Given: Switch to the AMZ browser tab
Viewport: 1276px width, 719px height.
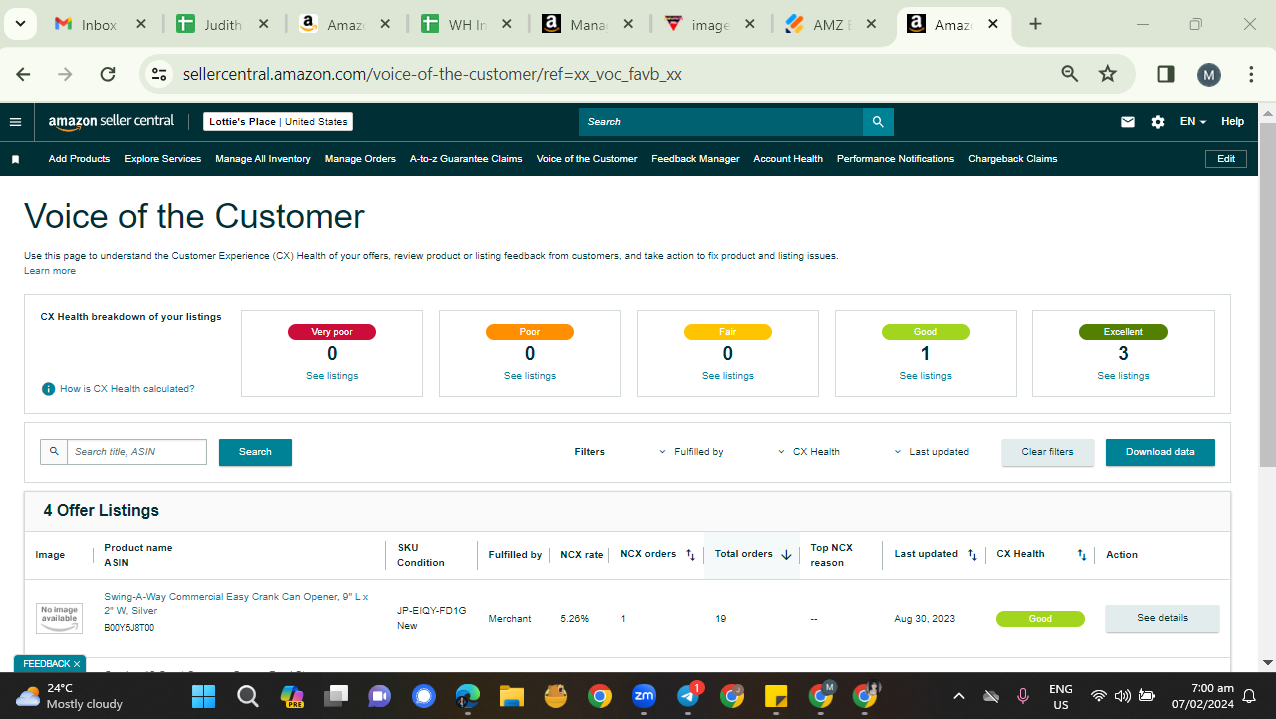Looking at the screenshot, I should click(830, 24).
